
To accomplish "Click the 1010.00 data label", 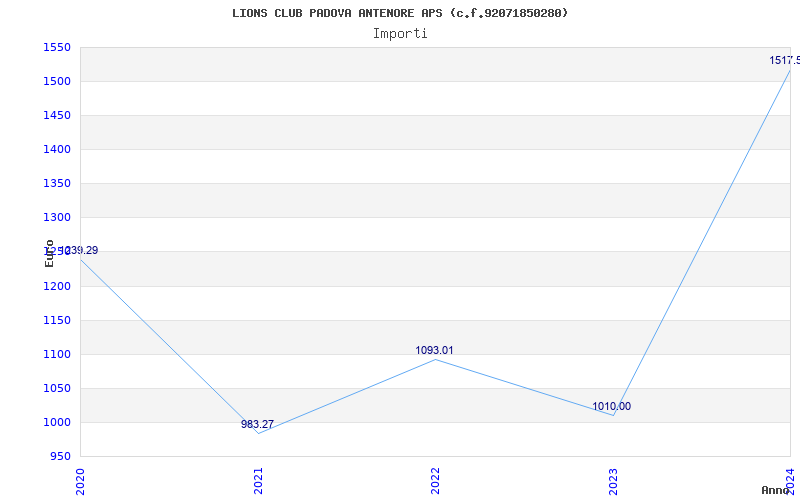I will 611,407.
